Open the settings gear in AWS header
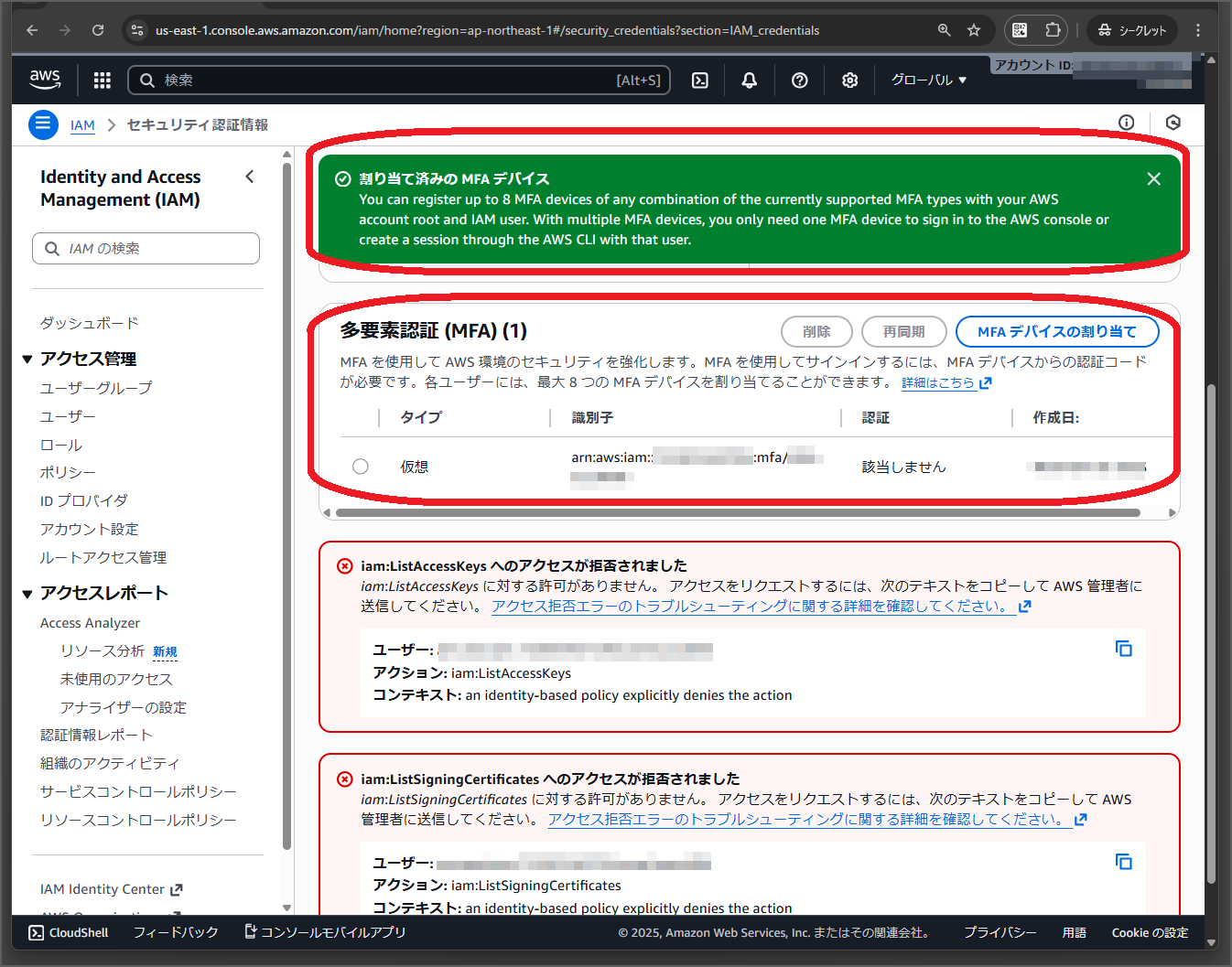 pos(850,81)
